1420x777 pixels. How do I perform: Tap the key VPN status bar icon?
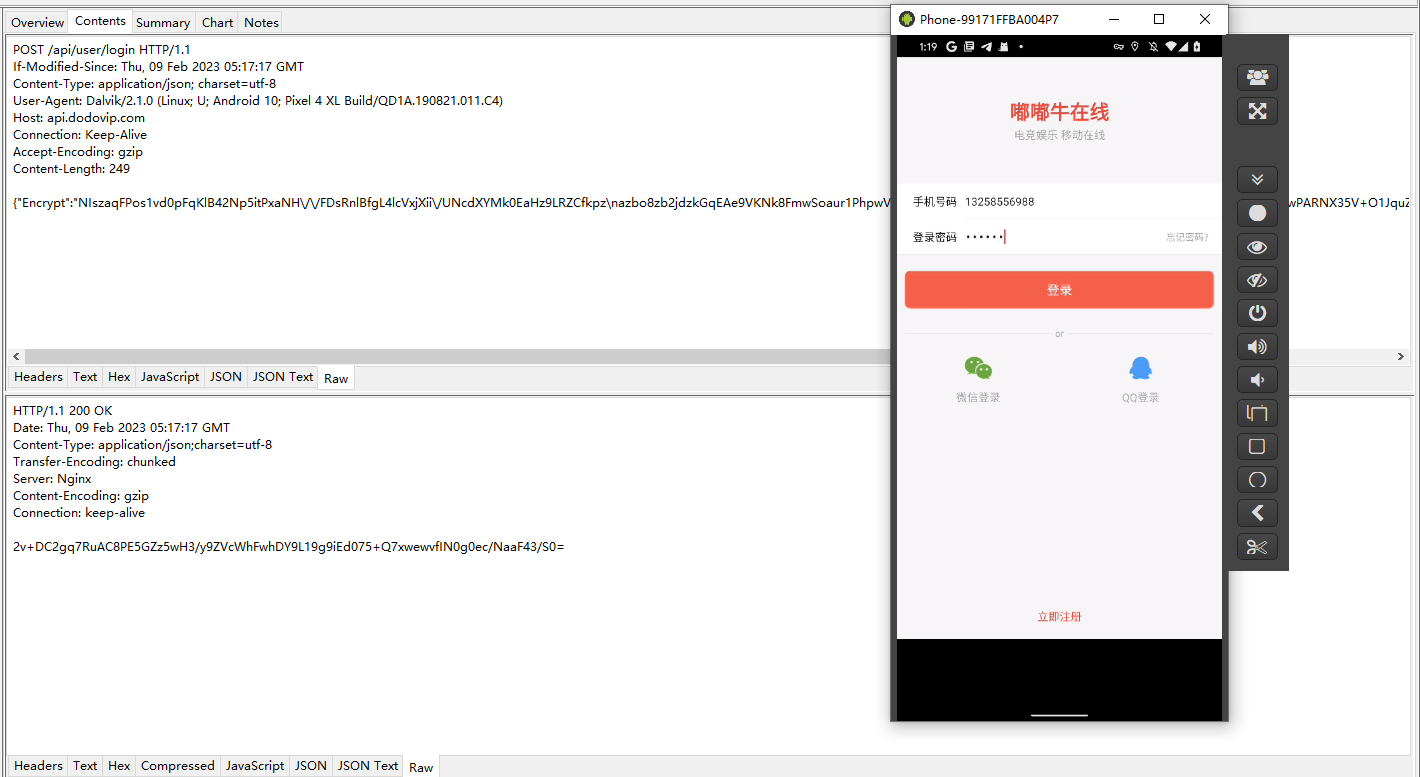coord(1118,47)
